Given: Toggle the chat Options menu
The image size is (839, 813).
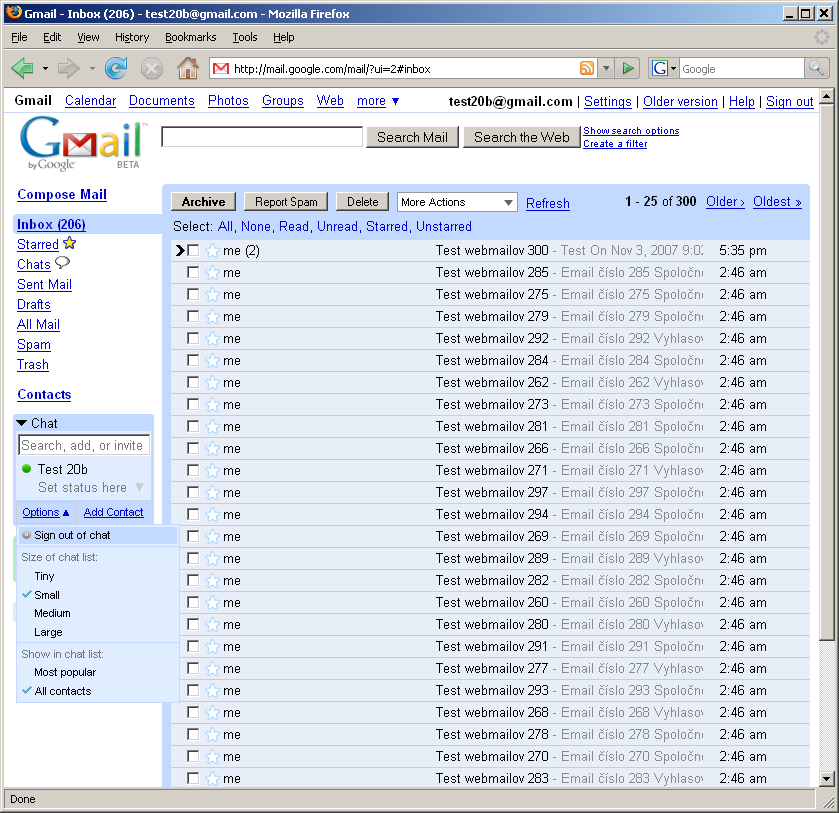Looking at the screenshot, I should 46,512.
